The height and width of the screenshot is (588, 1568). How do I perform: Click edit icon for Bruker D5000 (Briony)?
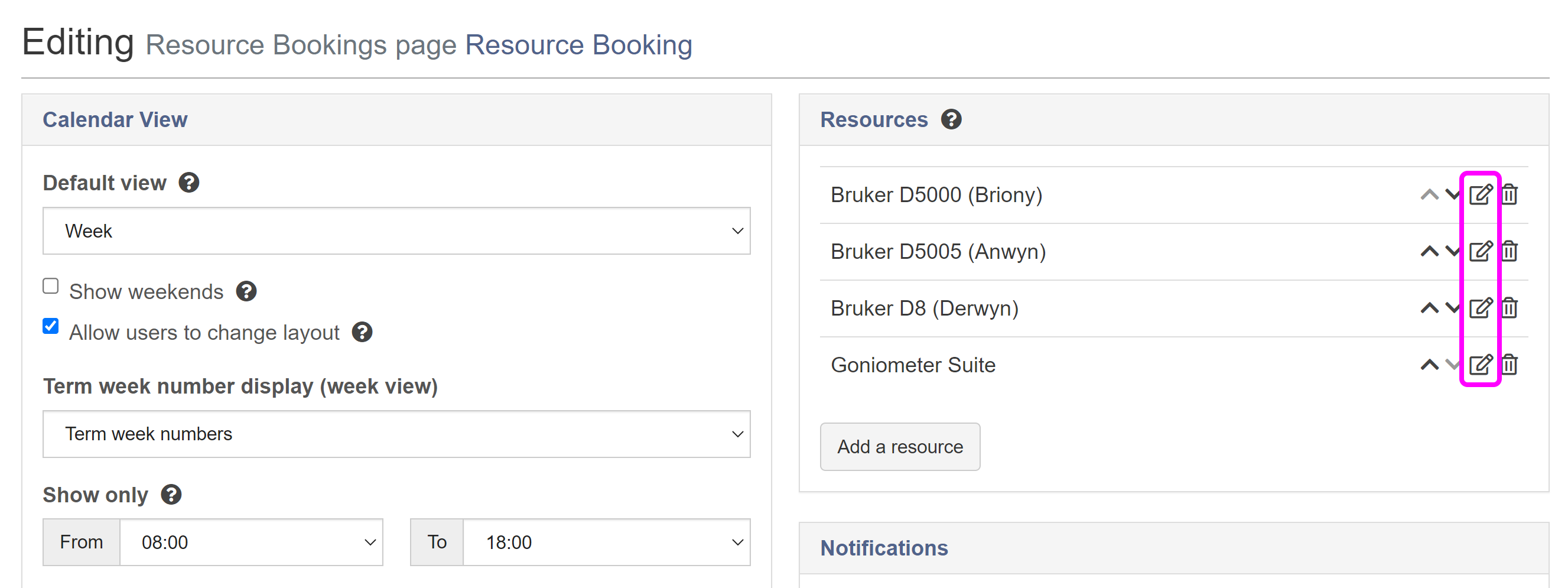(x=1480, y=195)
